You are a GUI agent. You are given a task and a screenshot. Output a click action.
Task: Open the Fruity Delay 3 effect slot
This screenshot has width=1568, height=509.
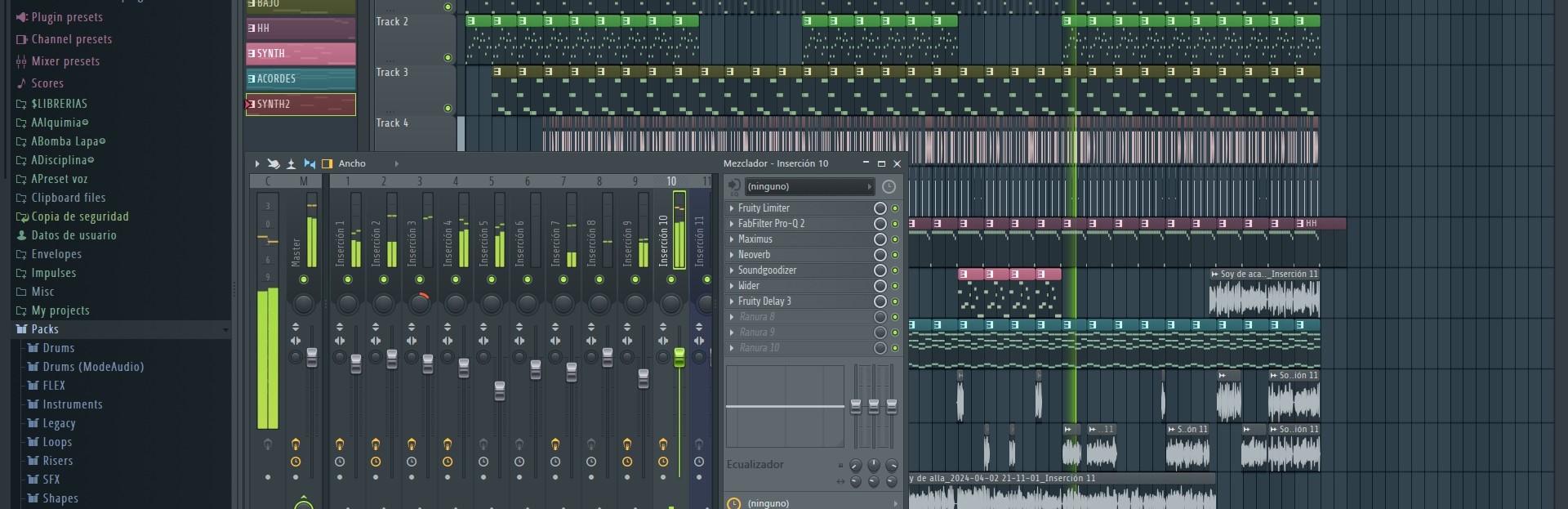point(800,301)
